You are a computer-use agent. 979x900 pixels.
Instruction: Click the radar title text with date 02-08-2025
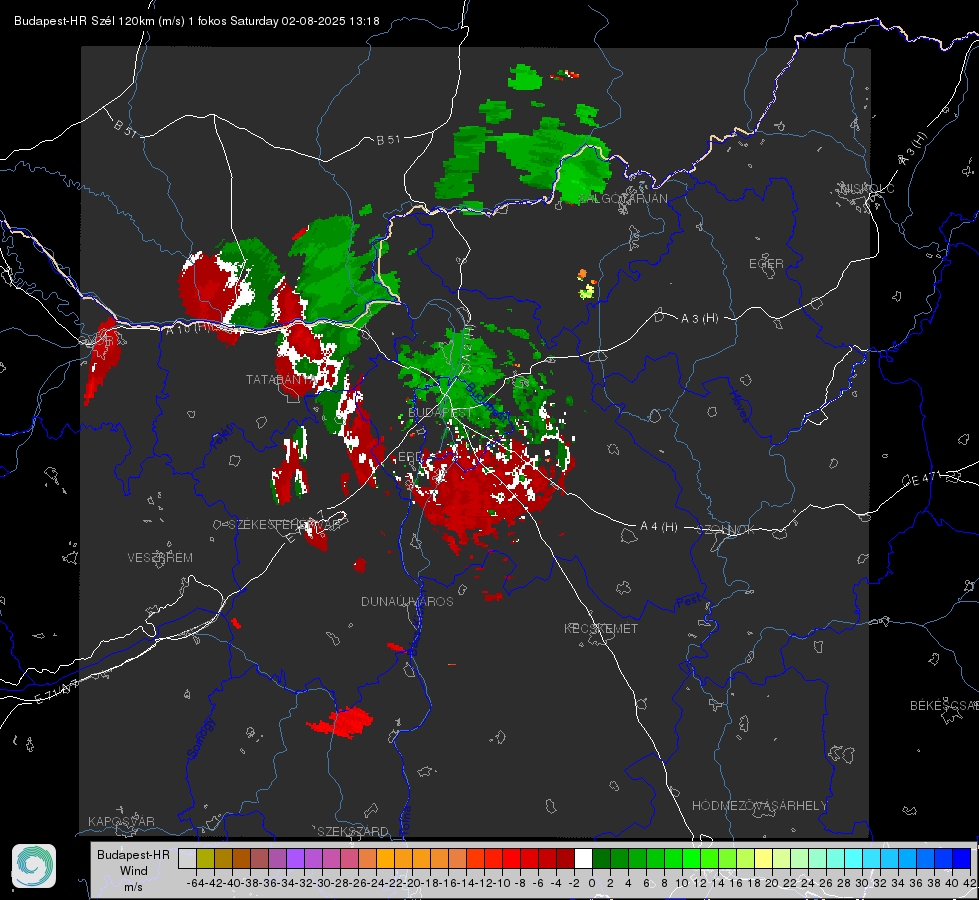[197, 21]
